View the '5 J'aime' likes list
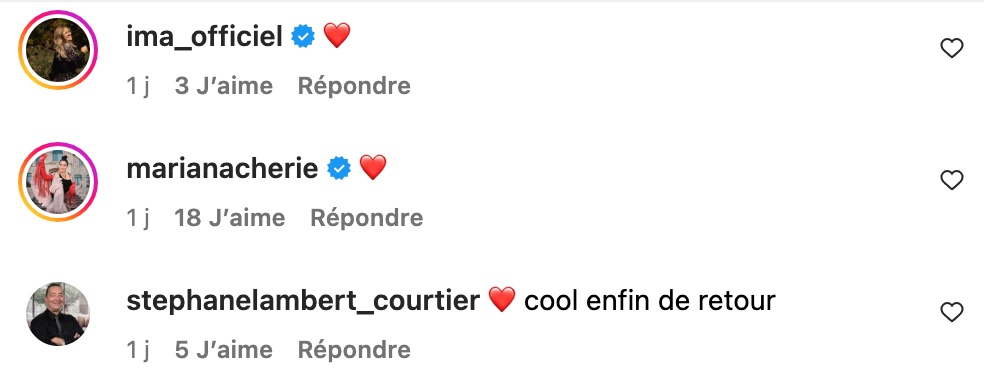Screen dimensions: 984x380 point(223,350)
